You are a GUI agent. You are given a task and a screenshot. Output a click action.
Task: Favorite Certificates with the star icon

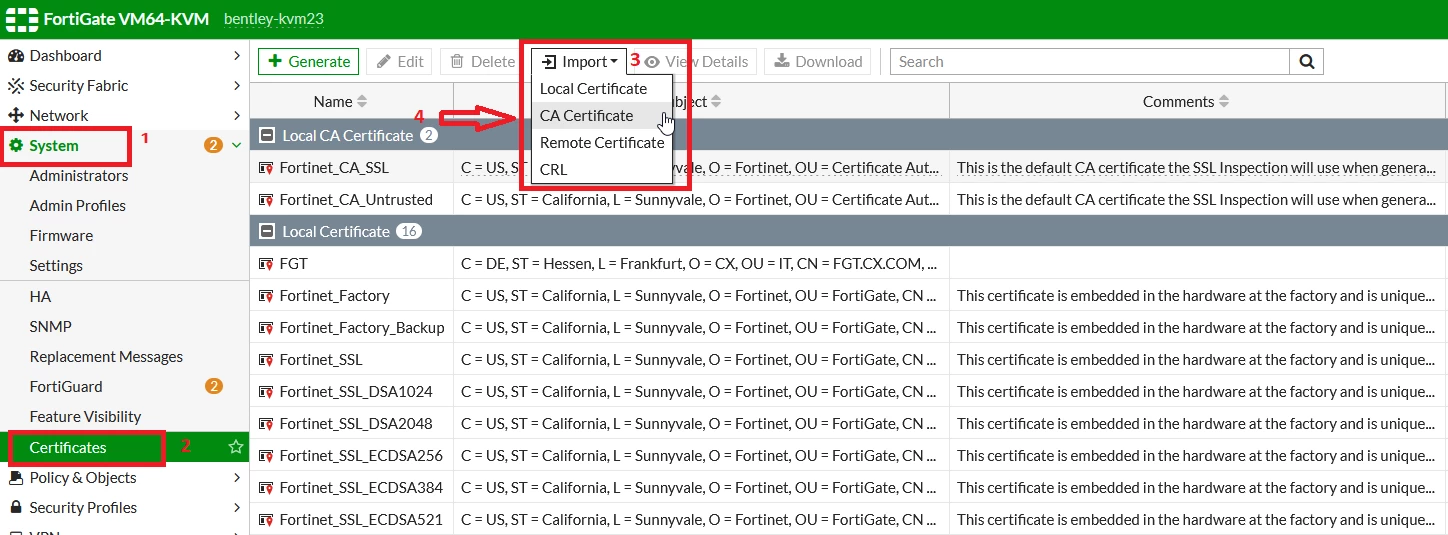pos(236,447)
